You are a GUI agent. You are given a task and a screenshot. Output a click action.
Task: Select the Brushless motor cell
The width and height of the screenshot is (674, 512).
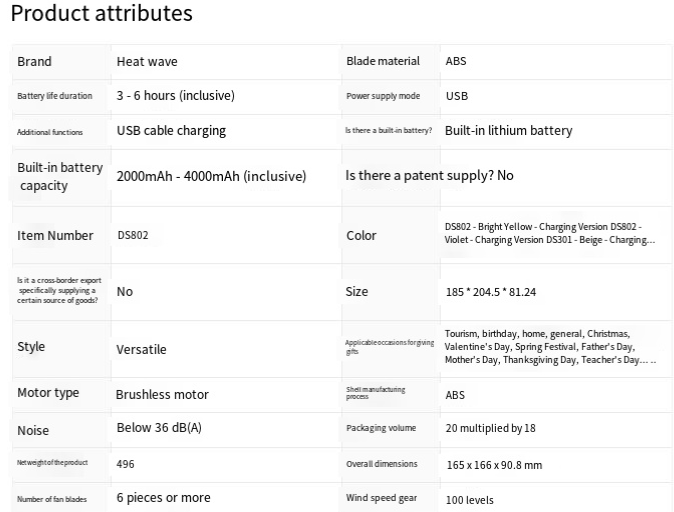(x=162, y=394)
